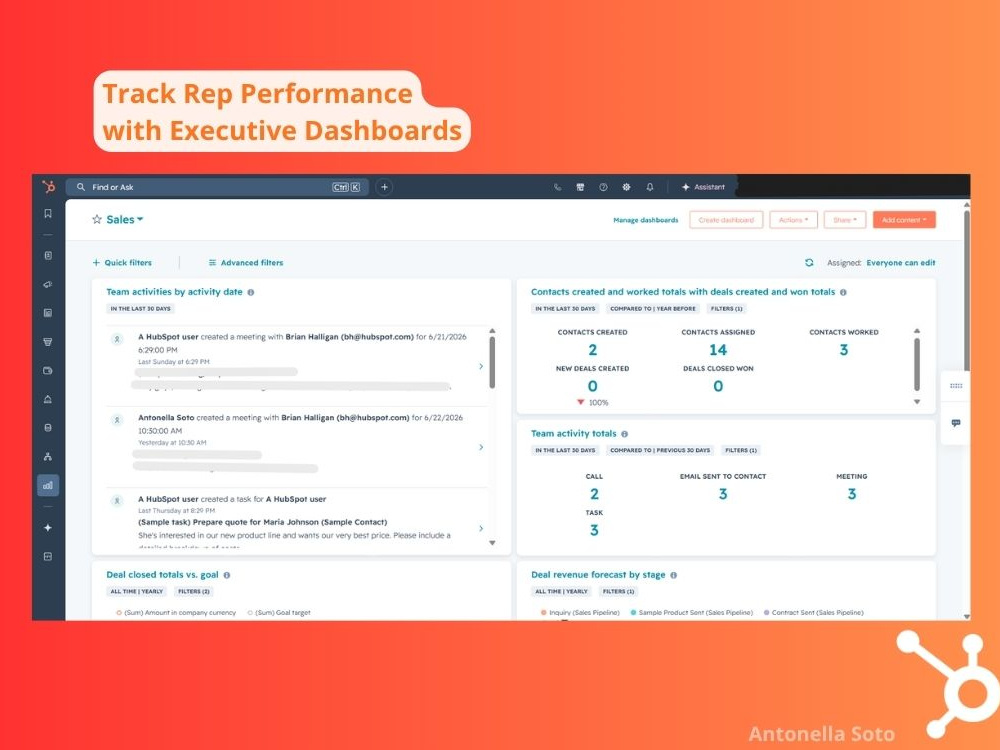
Task: Select the highlighted Reporting bar-chart icon
Action: point(48,485)
